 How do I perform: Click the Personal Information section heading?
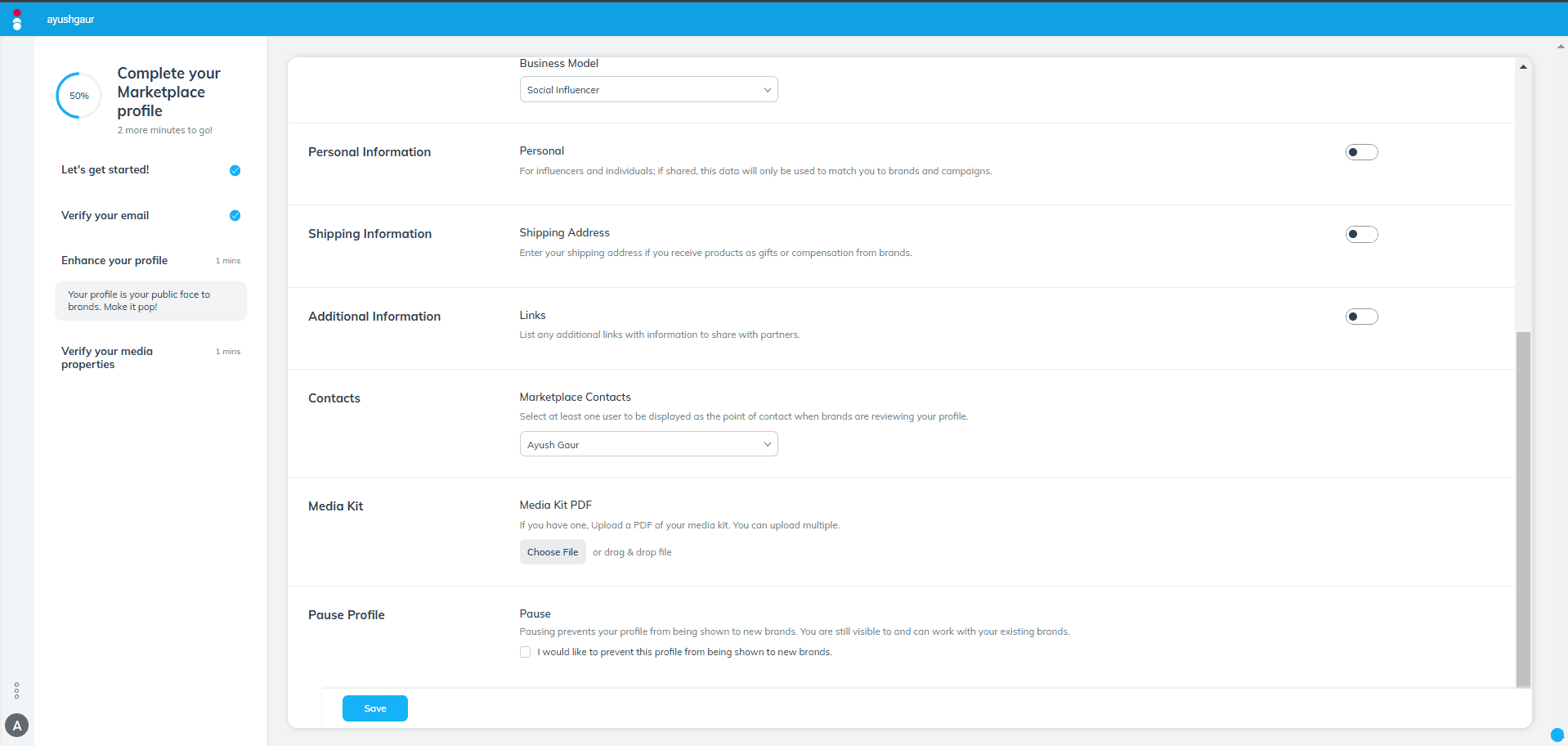coord(370,152)
